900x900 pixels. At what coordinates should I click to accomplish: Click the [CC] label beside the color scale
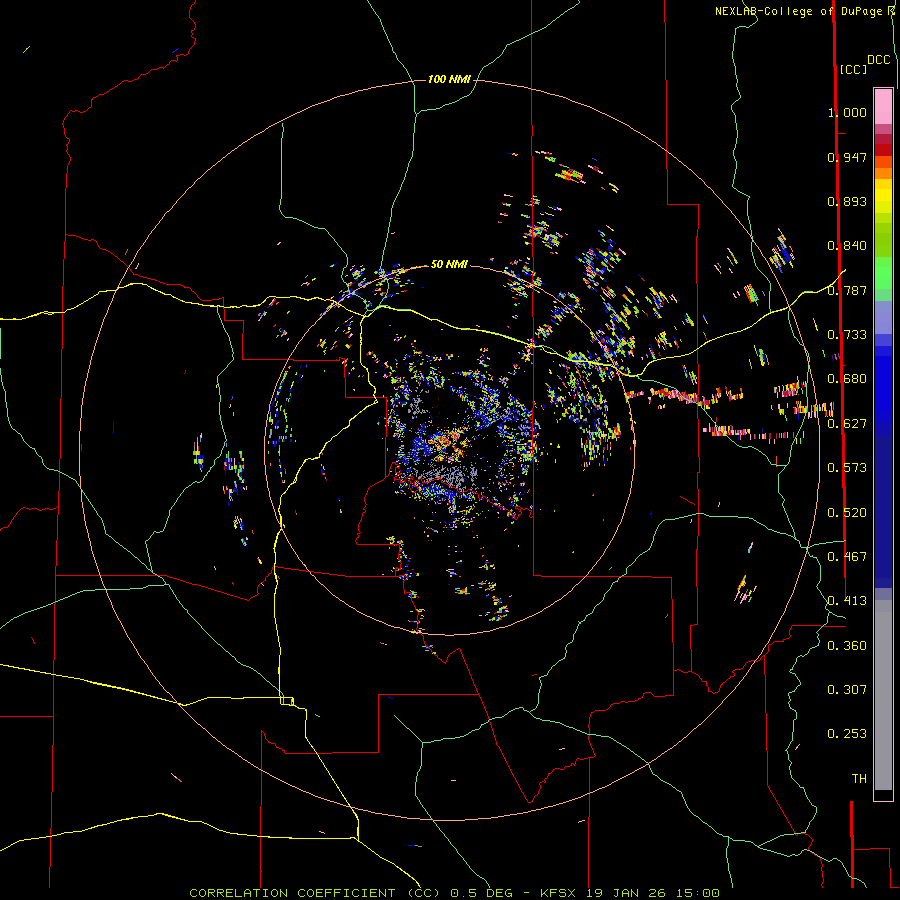click(x=853, y=69)
